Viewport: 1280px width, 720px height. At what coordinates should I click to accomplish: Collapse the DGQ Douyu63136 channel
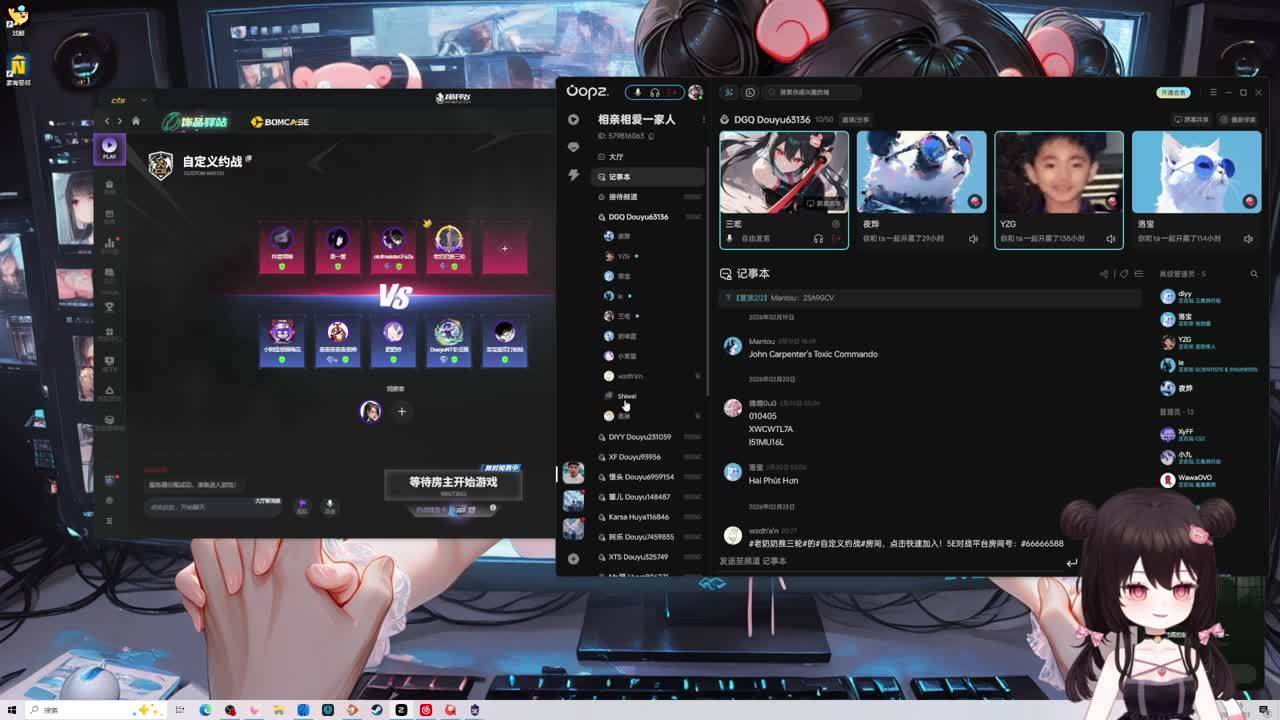tap(637, 217)
